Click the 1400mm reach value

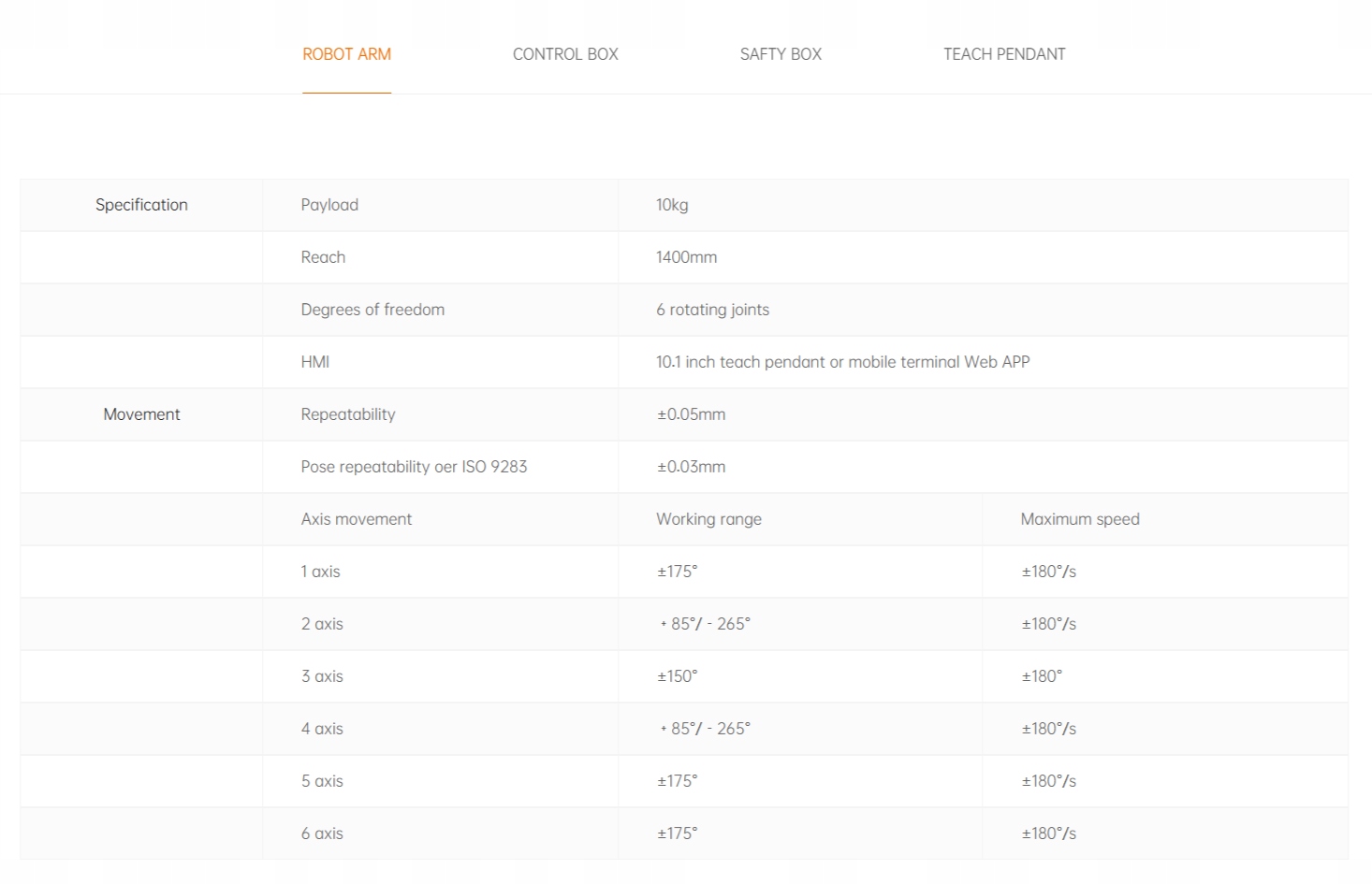pos(686,257)
